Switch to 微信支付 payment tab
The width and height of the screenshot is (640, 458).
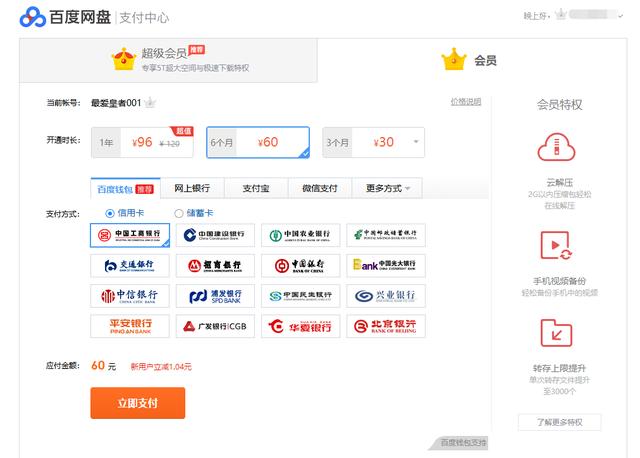point(320,188)
